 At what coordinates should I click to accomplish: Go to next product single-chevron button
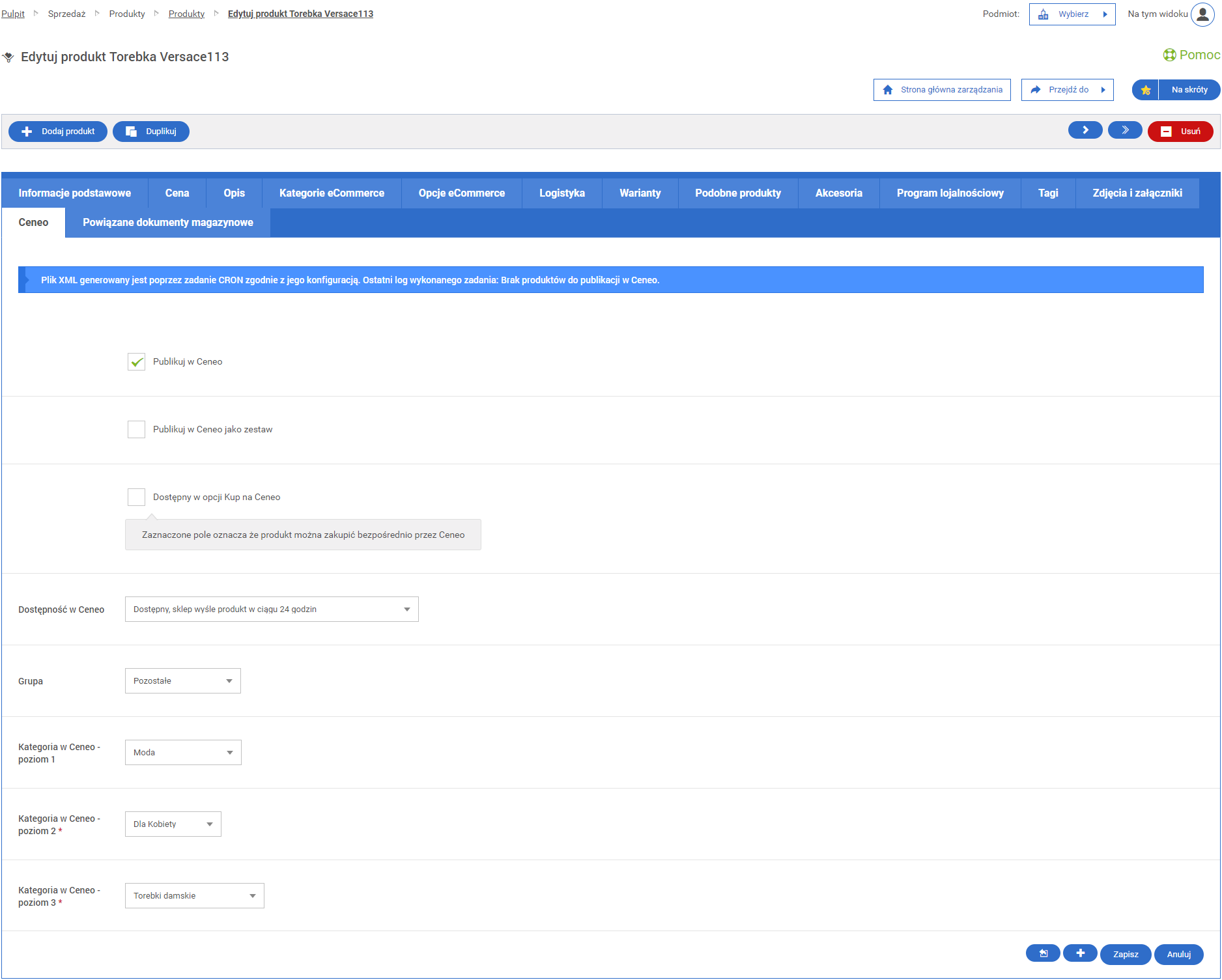click(x=1085, y=130)
